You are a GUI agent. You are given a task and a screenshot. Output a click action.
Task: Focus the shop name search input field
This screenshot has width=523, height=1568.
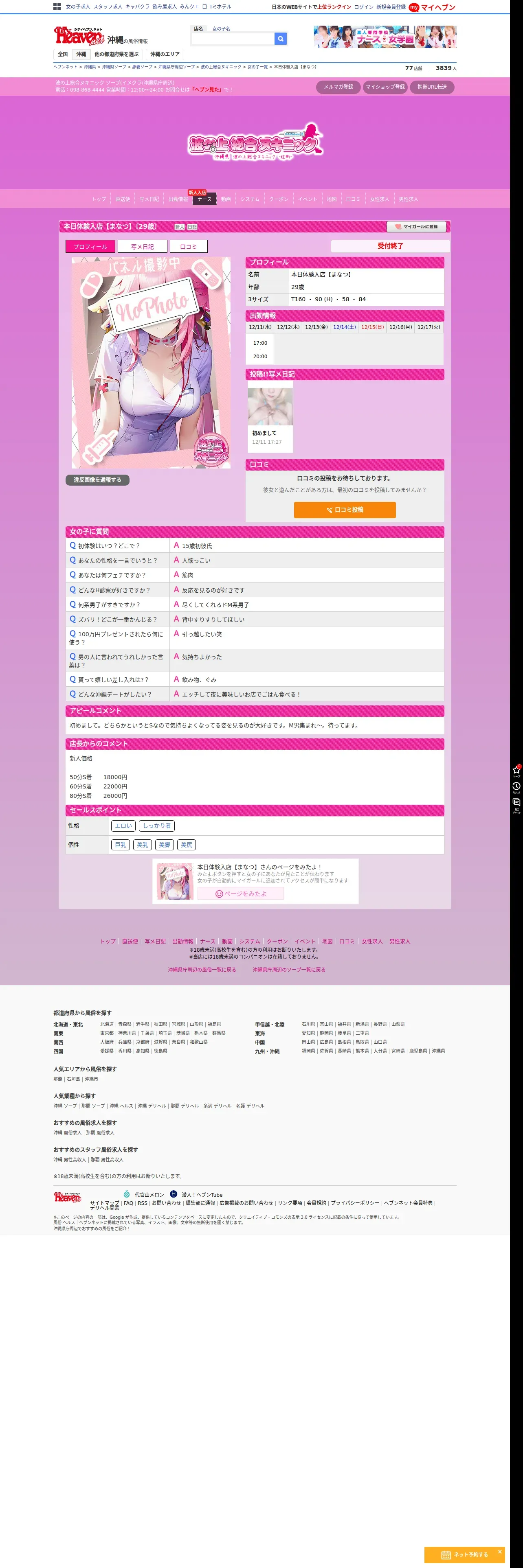pos(233,39)
